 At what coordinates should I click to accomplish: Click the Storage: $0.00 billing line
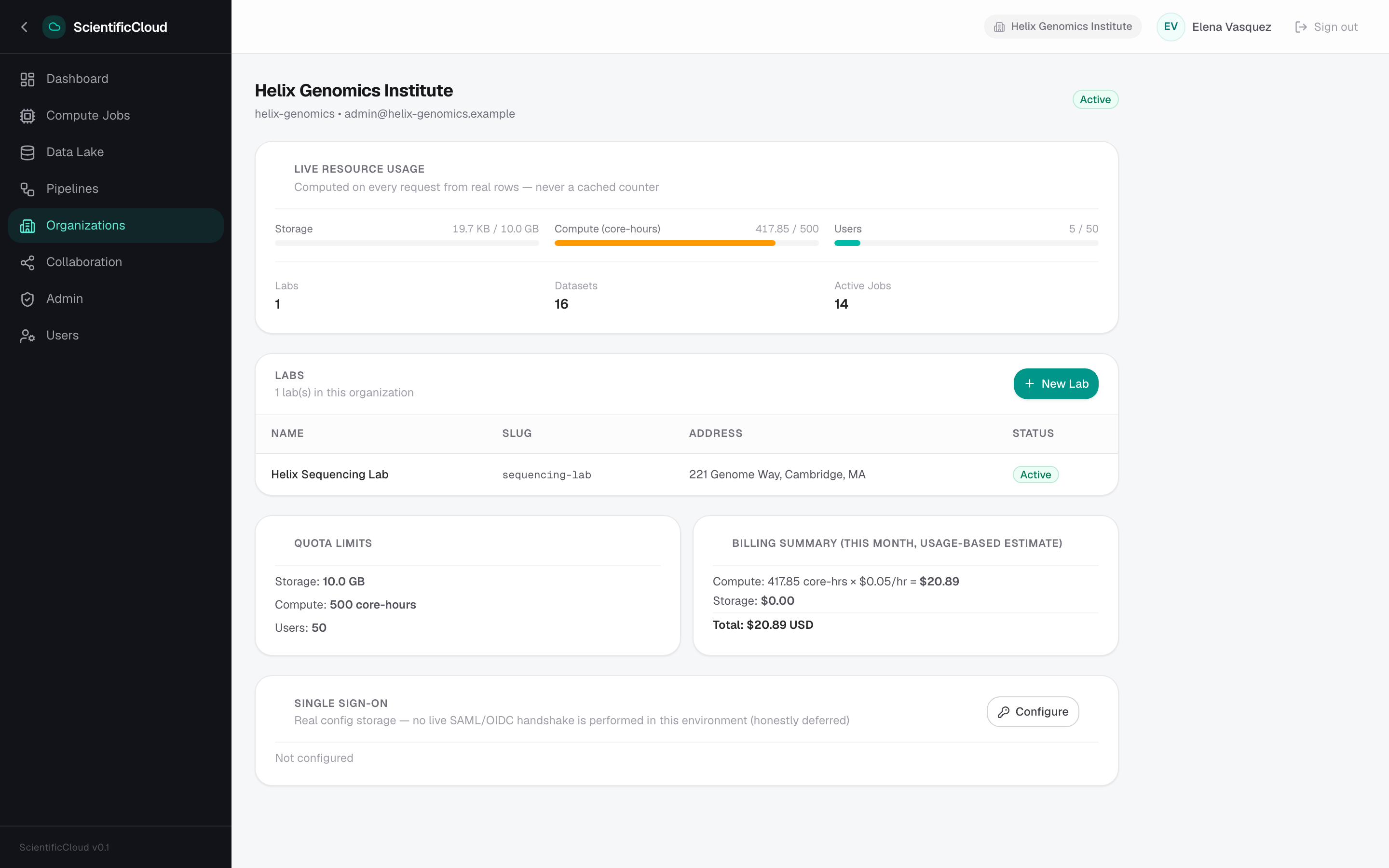tap(754, 601)
